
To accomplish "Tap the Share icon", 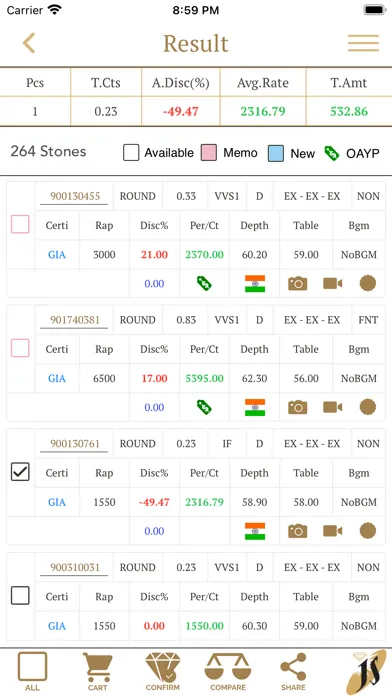I will [x=293, y=672].
